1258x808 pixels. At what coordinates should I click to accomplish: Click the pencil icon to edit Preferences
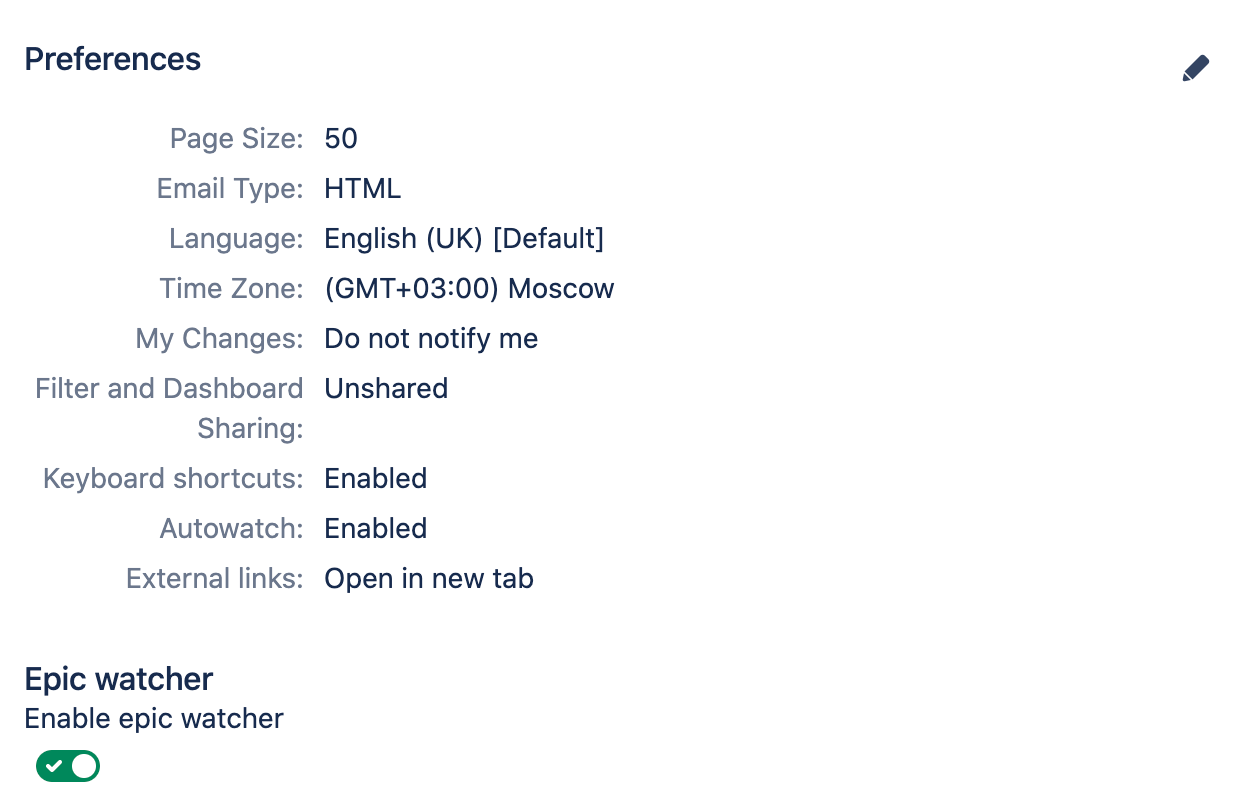pyautogui.click(x=1195, y=68)
